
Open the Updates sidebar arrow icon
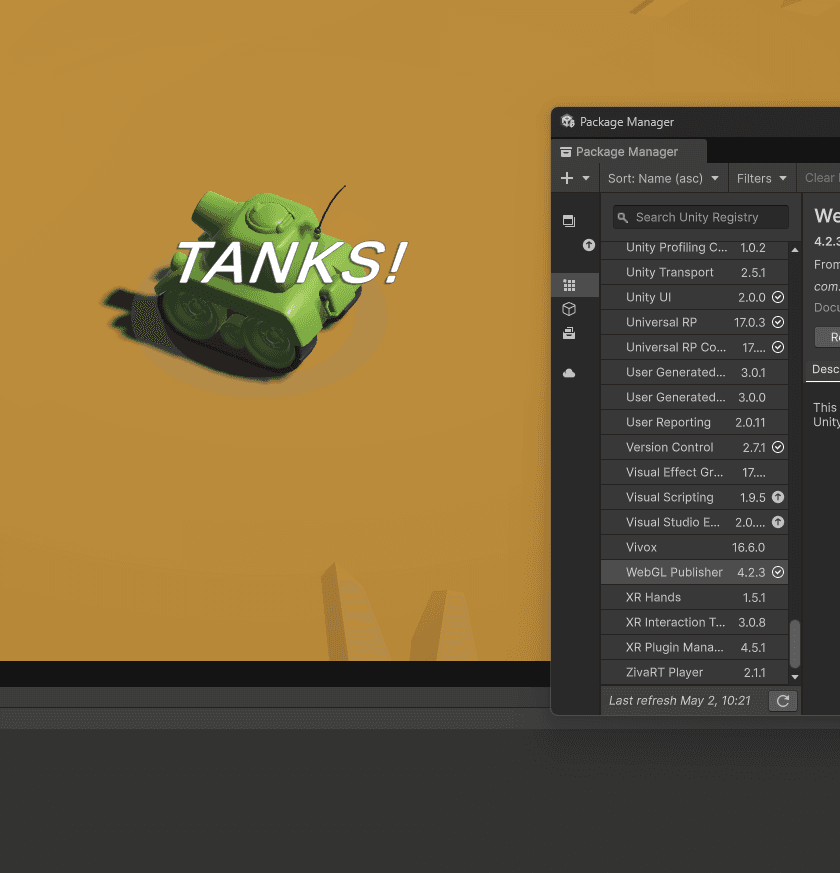point(589,245)
